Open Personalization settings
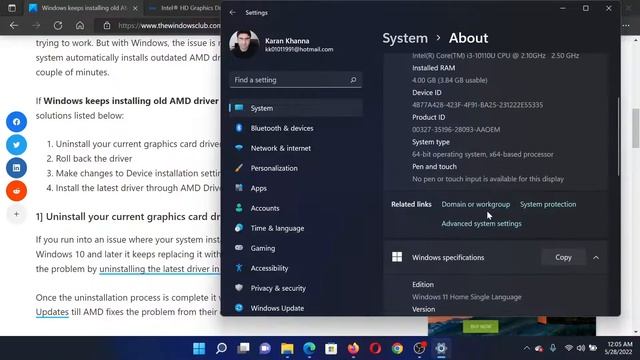The height and width of the screenshot is (360, 640). tap(296, 168)
